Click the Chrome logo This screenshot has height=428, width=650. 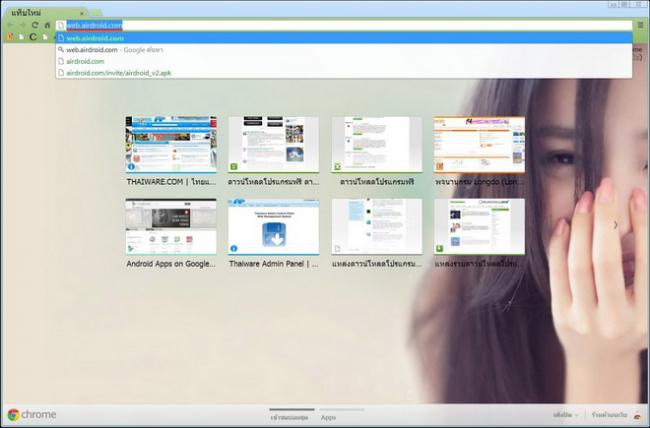(x=32, y=414)
